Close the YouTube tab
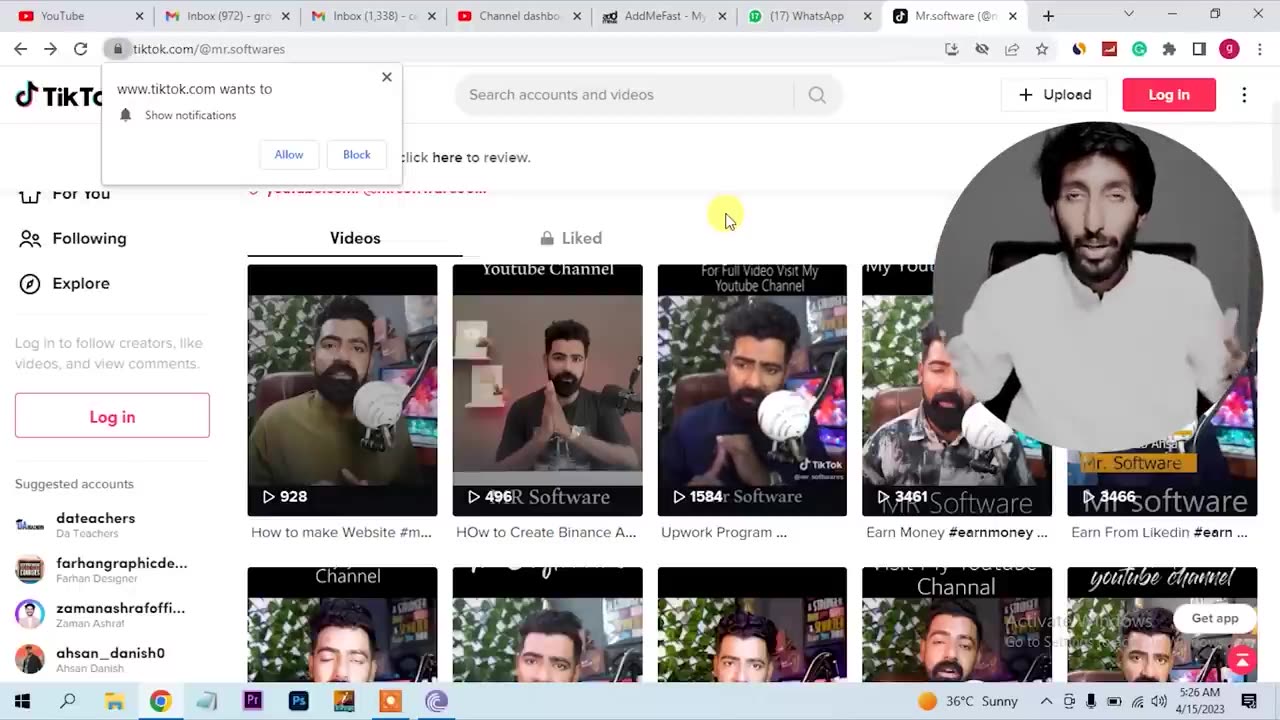Viewport: 1280px width, 720px height. point(139,16)
